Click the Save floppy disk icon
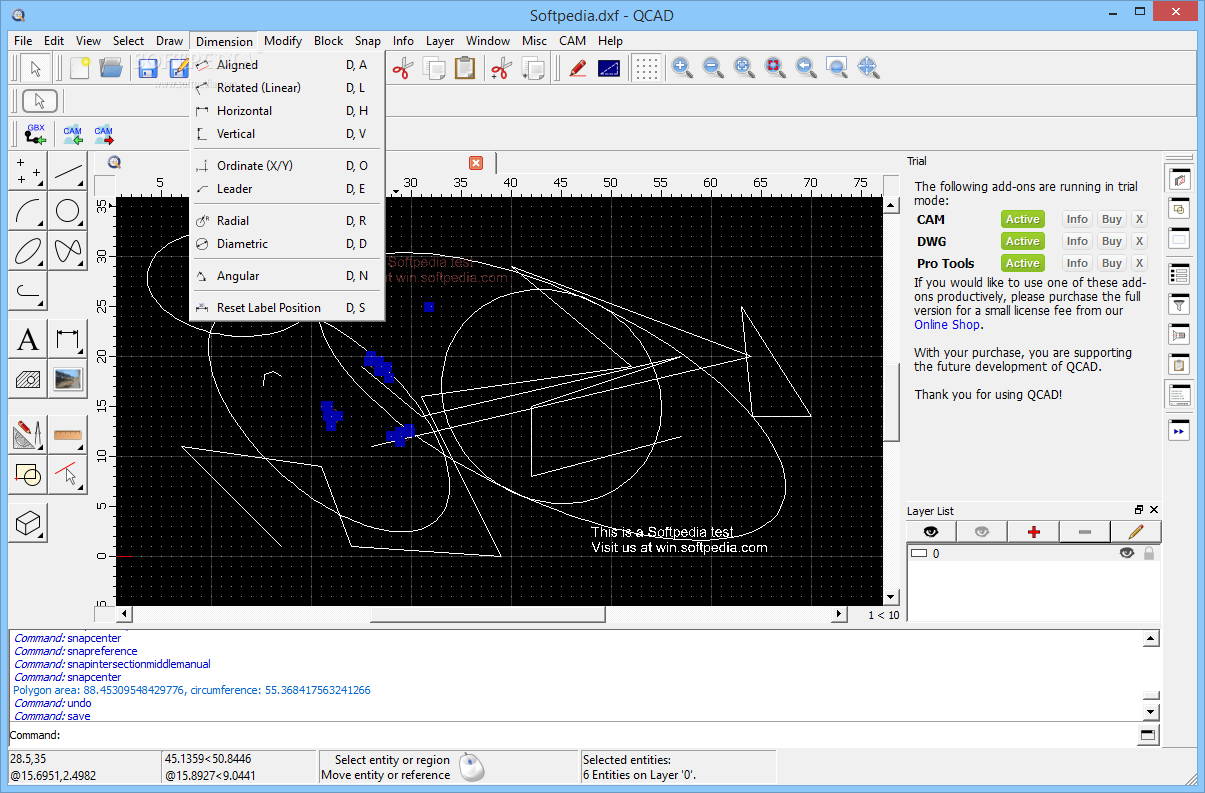Screen dimensions: 1205x793 point(148,68)
